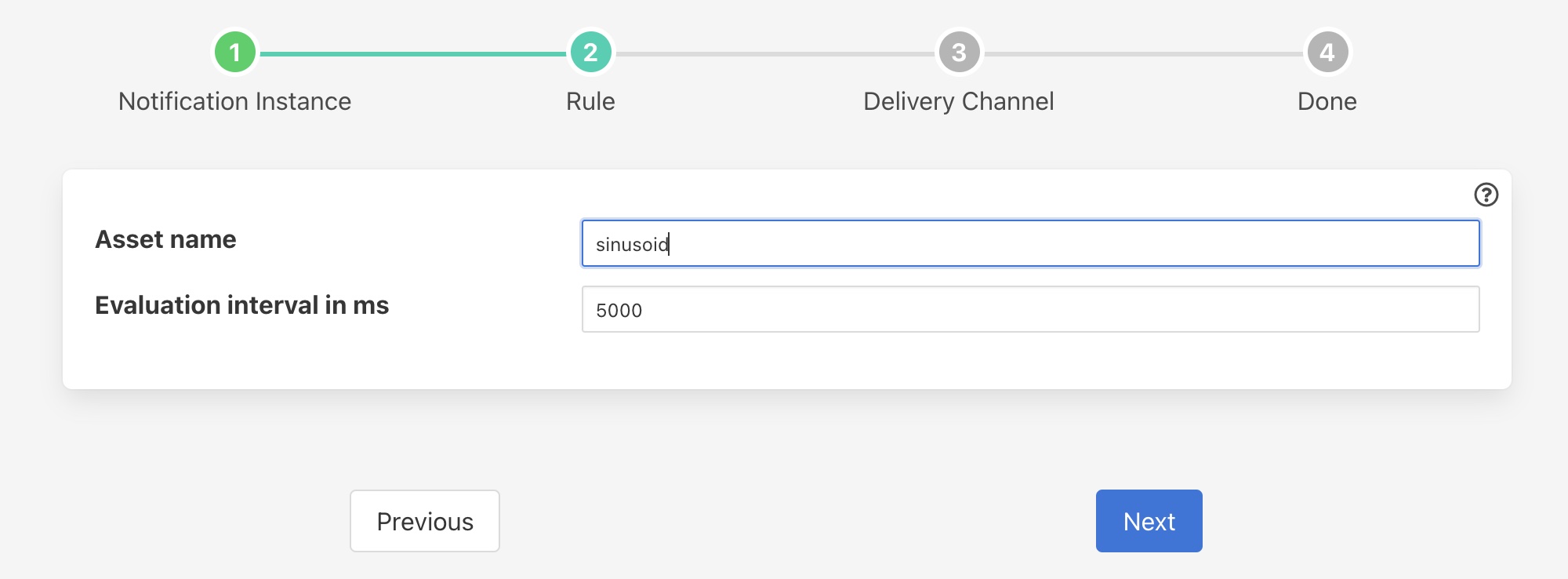The image size is (1568, 579).
Task: Click progress line between steps 1 and 2
Action: (412, 53)
